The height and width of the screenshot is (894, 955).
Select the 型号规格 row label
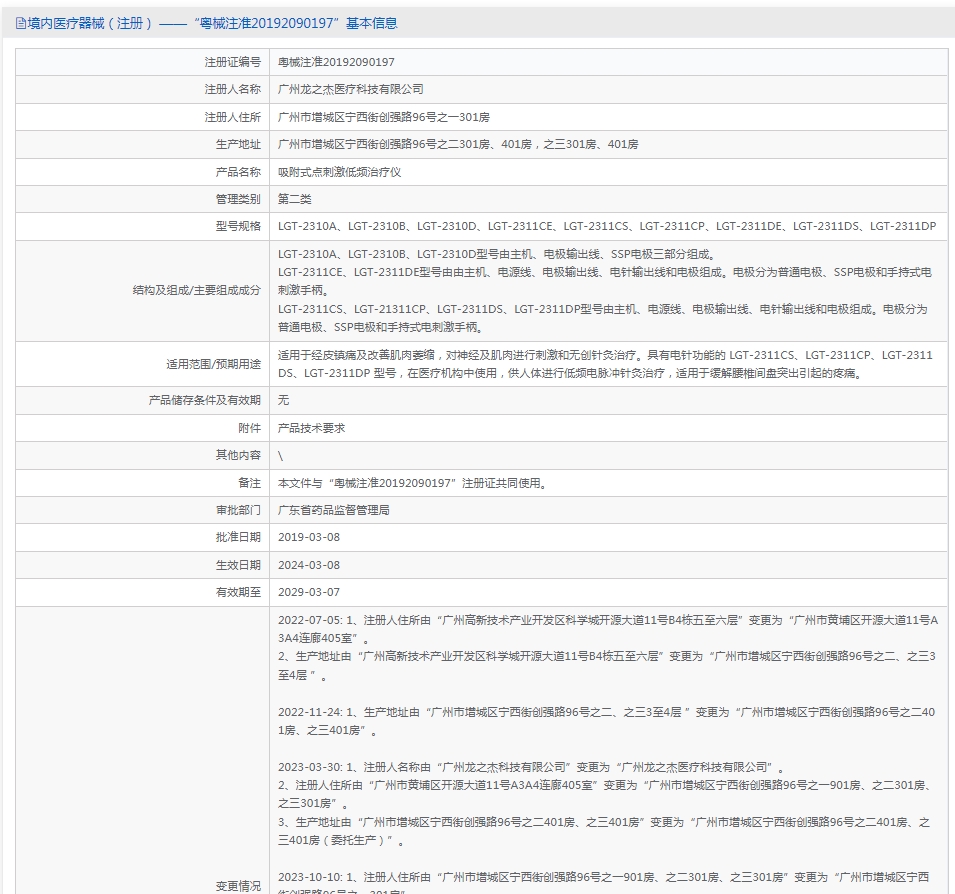point(238,226)
